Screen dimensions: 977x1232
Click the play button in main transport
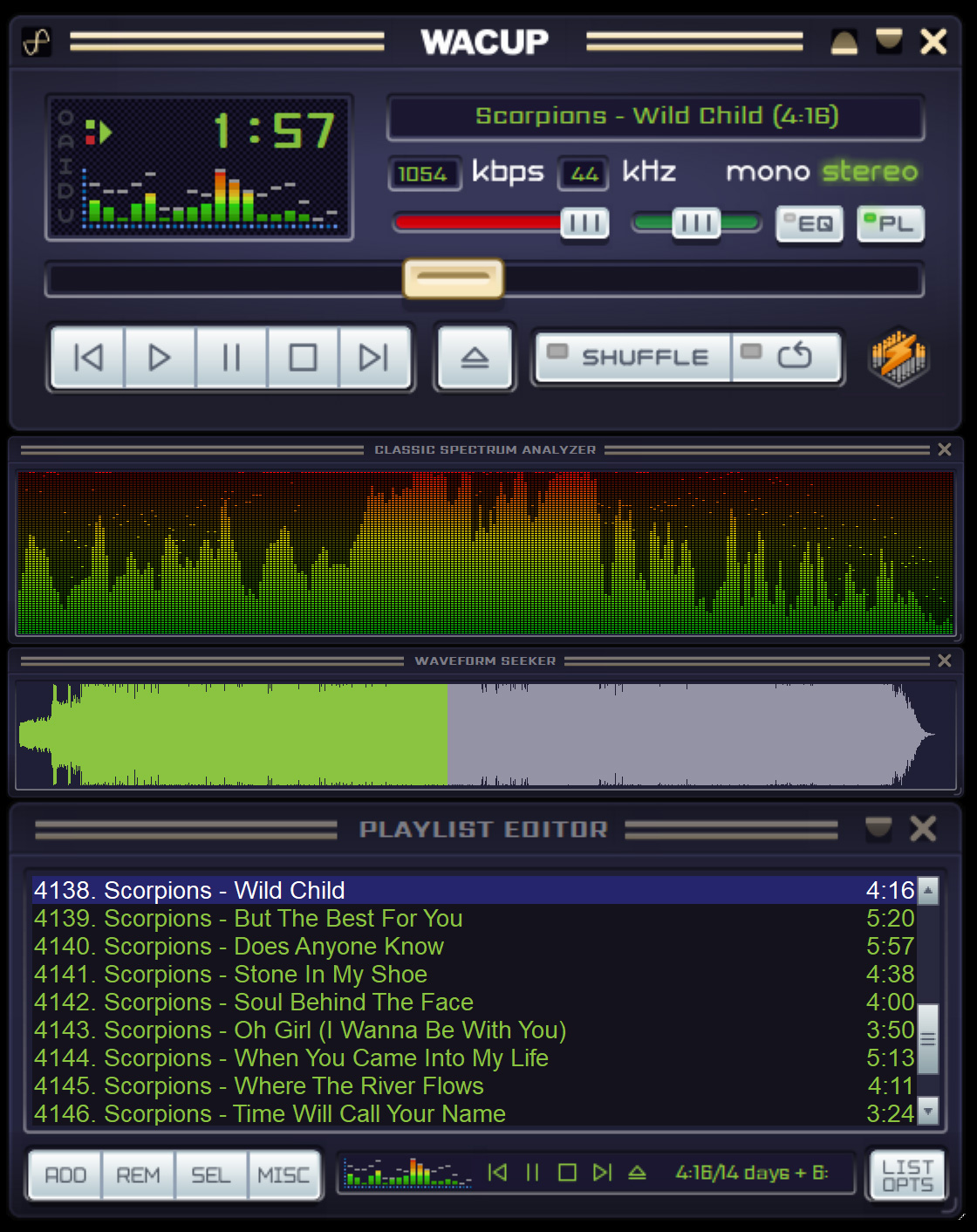[160, 358]
